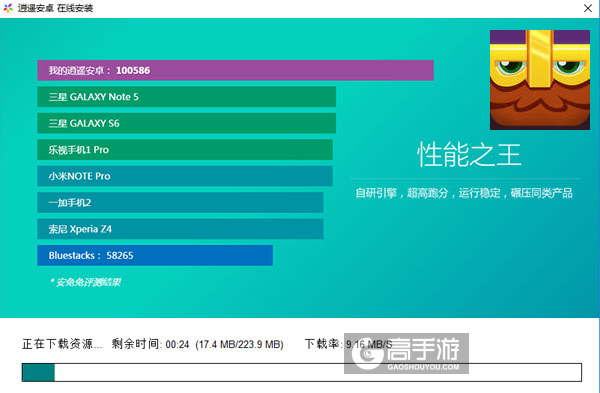Select the 乐视手机1 Pro bar
This screenshot has width=600, height=393.
(x=185, y=150)
